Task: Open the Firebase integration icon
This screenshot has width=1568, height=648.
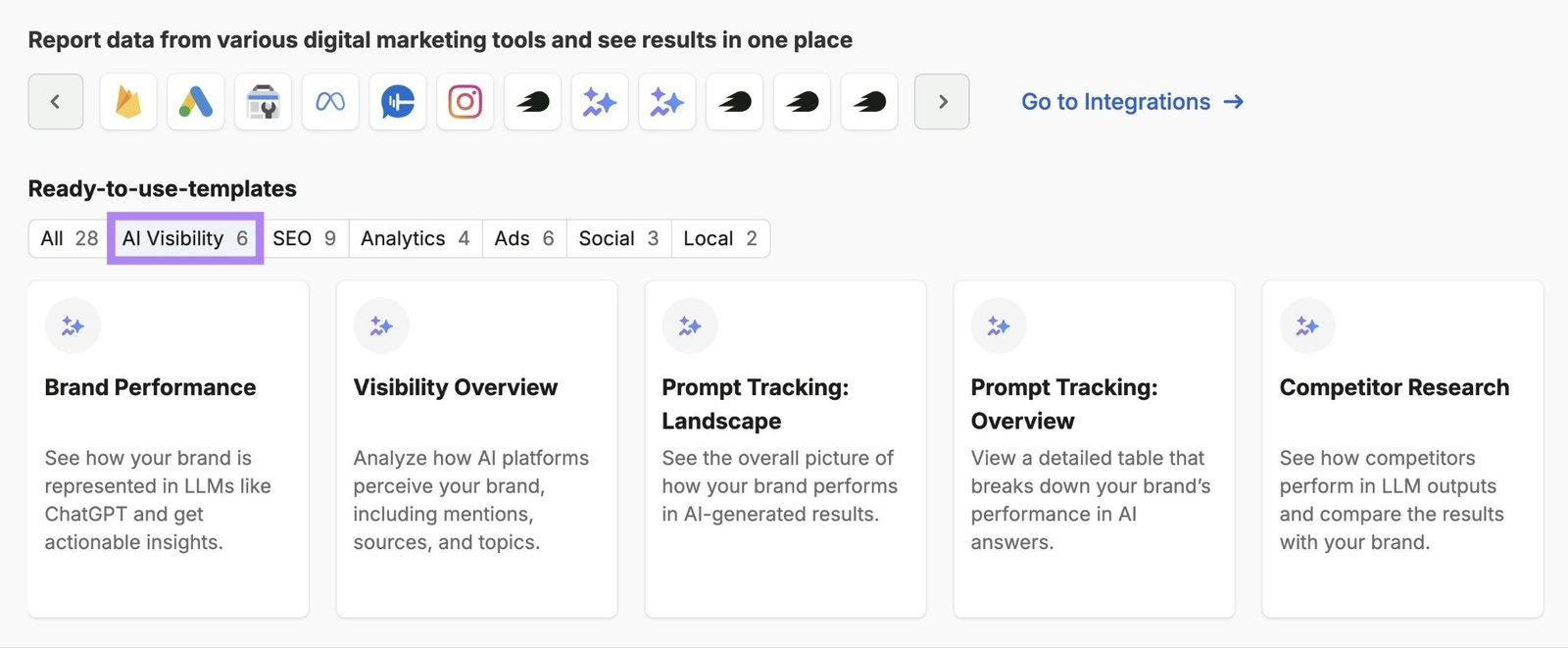Action: (128, 102)
